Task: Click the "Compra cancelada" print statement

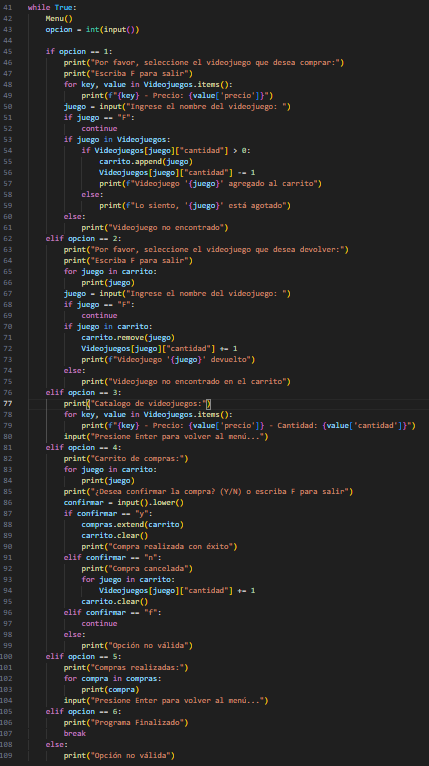Action: [x=137, y=568]
